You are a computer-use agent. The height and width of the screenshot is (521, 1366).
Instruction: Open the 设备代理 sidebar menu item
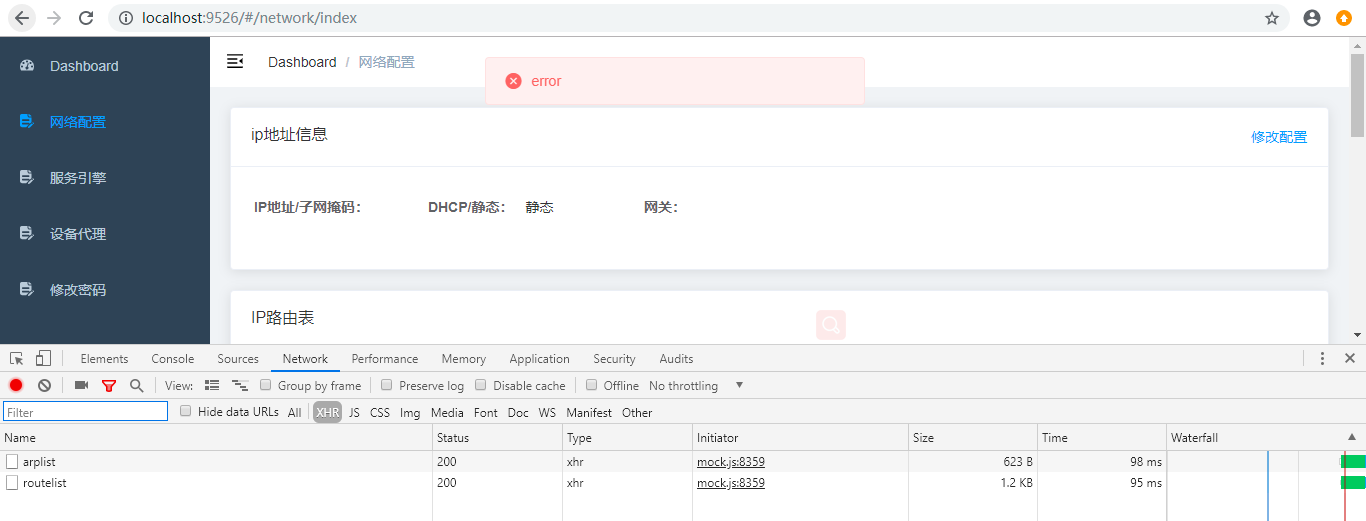[105, 234]
